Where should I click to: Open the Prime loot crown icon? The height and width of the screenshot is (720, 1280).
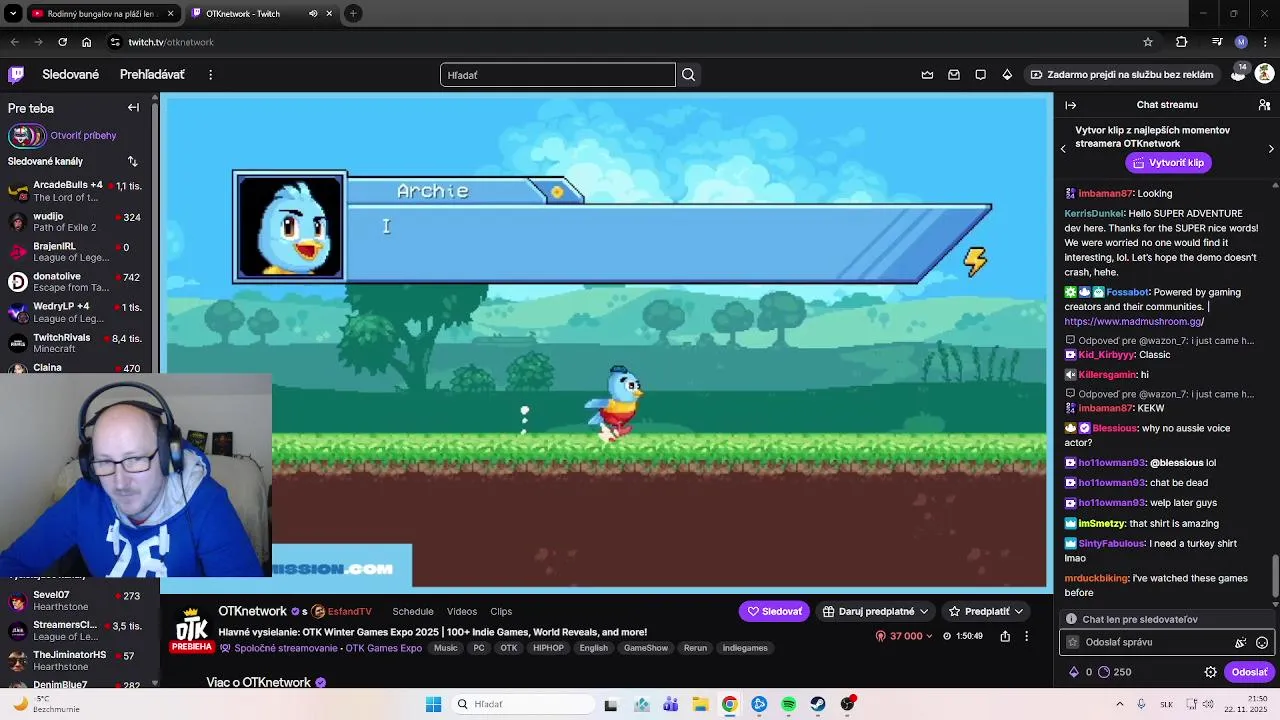point(927,75)
